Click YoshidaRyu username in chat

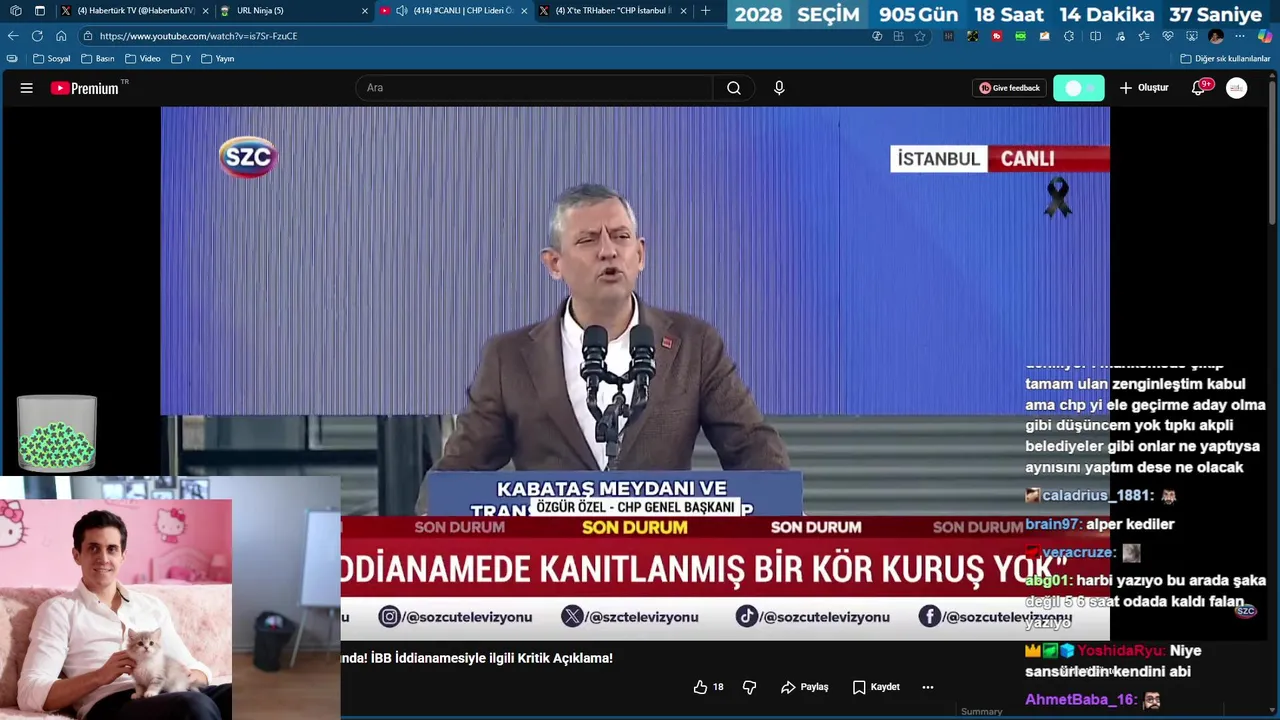[x=1121, y=650]
